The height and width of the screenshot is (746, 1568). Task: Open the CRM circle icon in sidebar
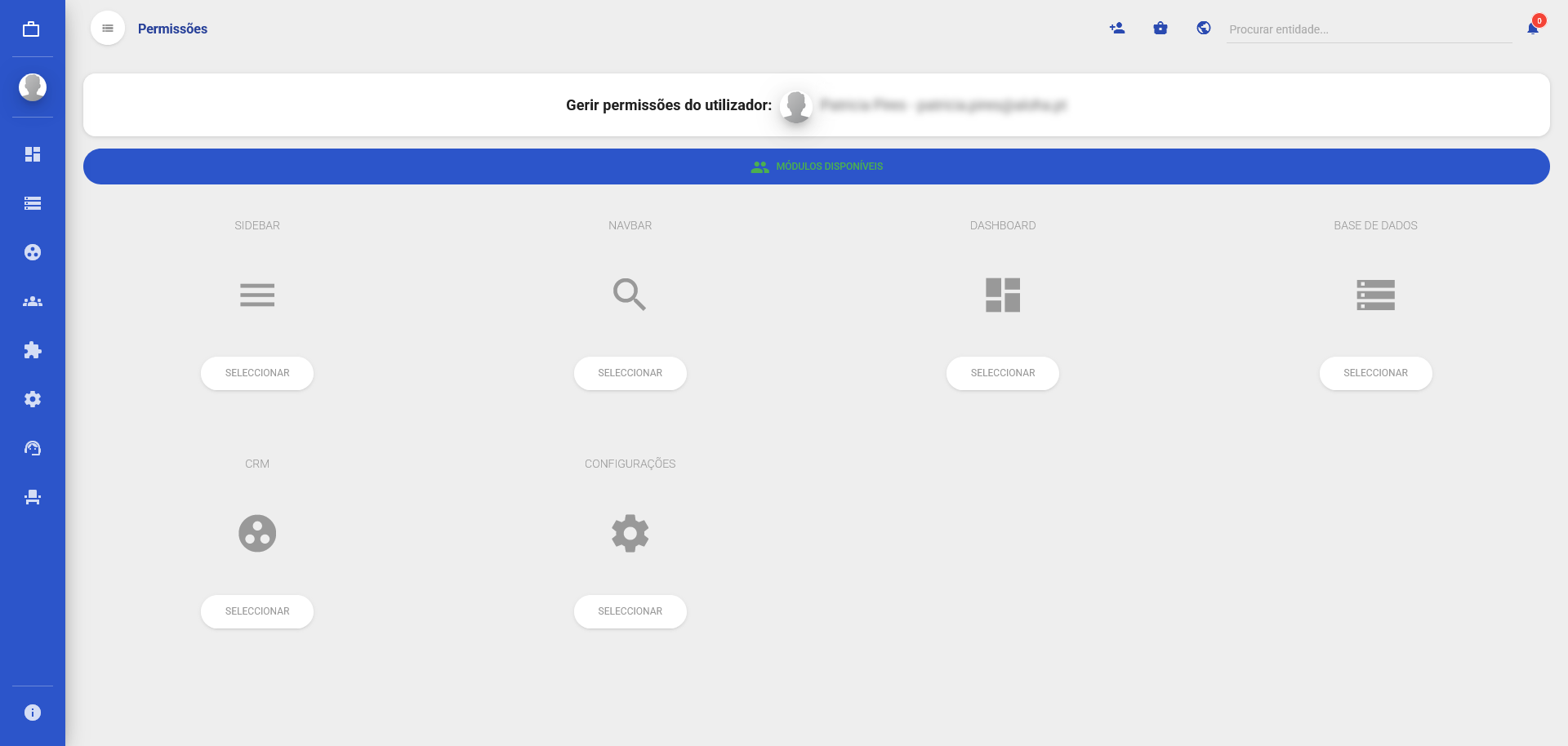tap(33, 252)
